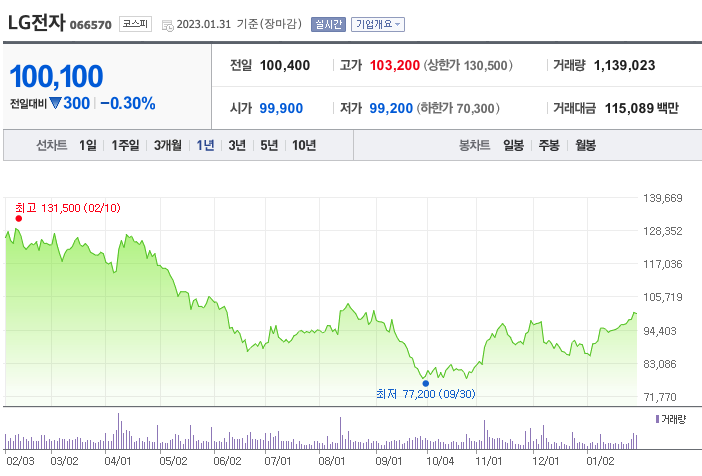The width and height of the screenshot is (702, 476).
Task: Select the 5년 line chart tab
Action: coord(269,145)
